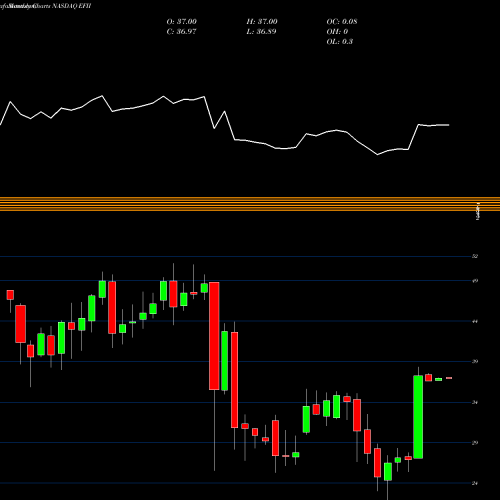500x500 pixels.
Task: Click the OC: 0.08 reading
Action: pos(342,22)
